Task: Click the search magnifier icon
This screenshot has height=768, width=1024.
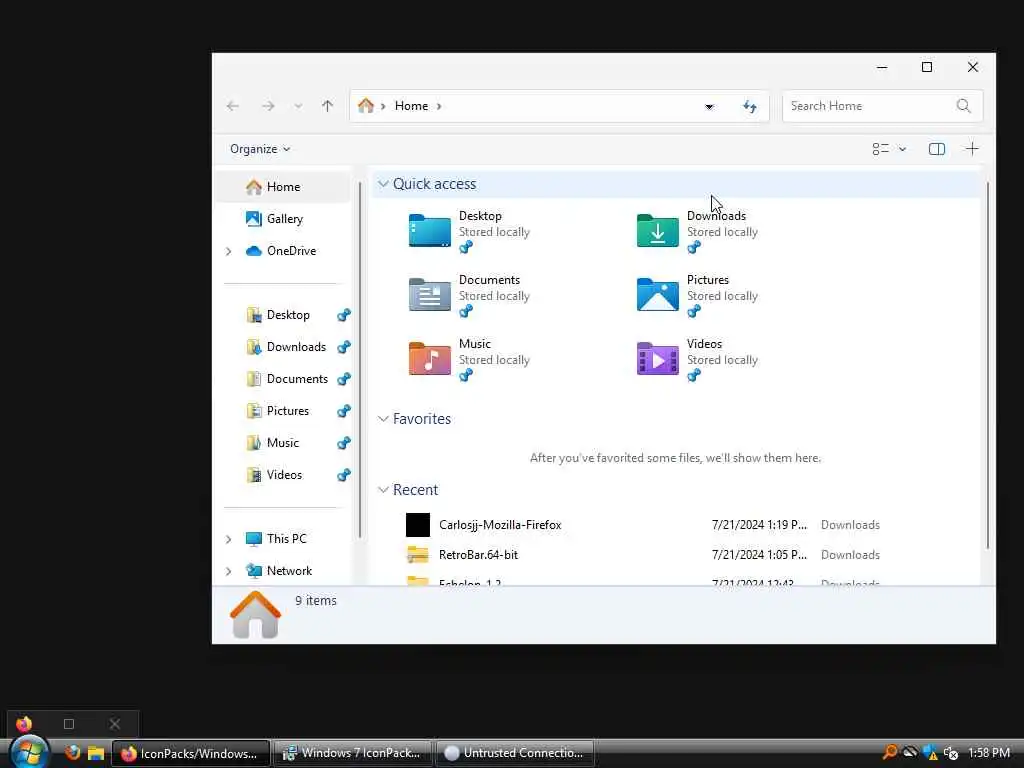Action: 963,106
